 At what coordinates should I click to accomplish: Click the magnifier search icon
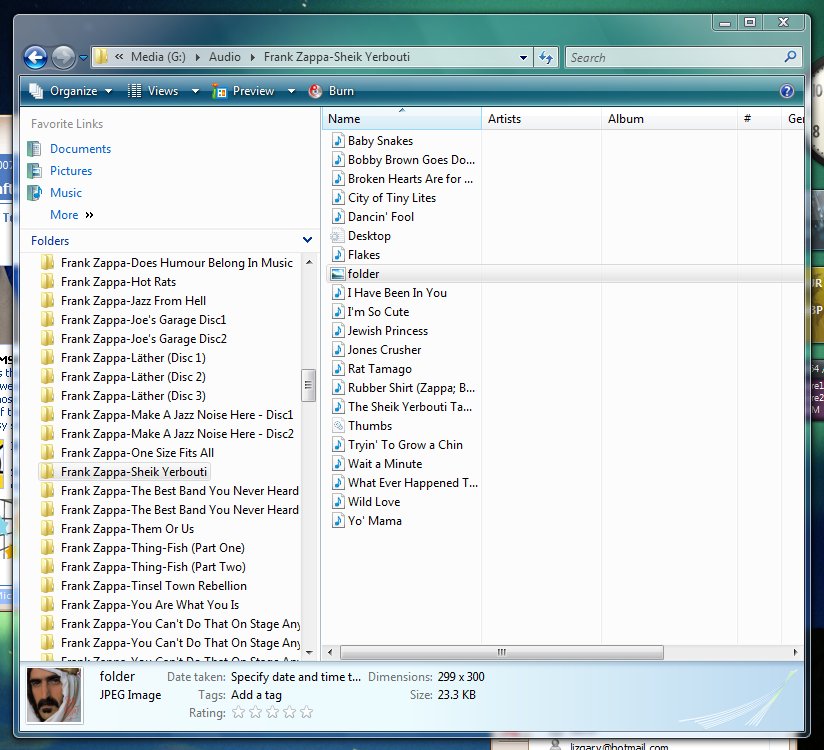790,57
